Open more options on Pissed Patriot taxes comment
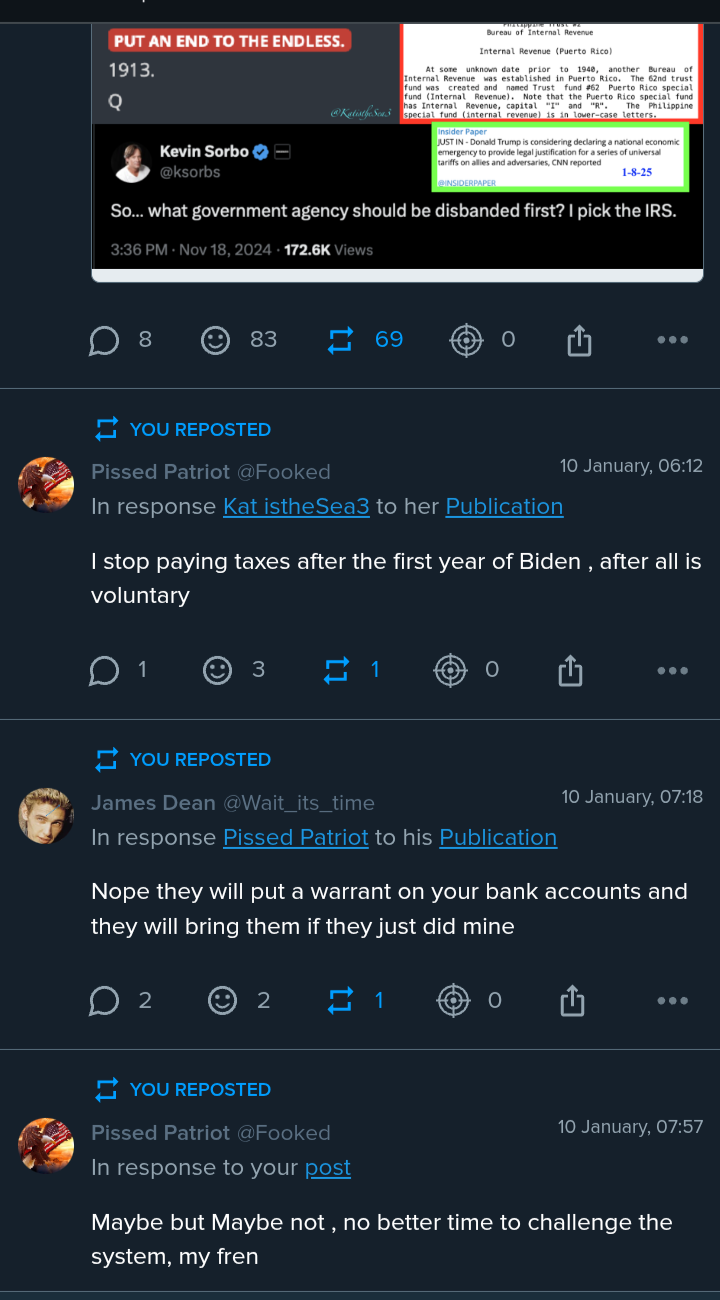This screenshot has width=720, height=1300. pyautogui.click(x=672, y=671)
